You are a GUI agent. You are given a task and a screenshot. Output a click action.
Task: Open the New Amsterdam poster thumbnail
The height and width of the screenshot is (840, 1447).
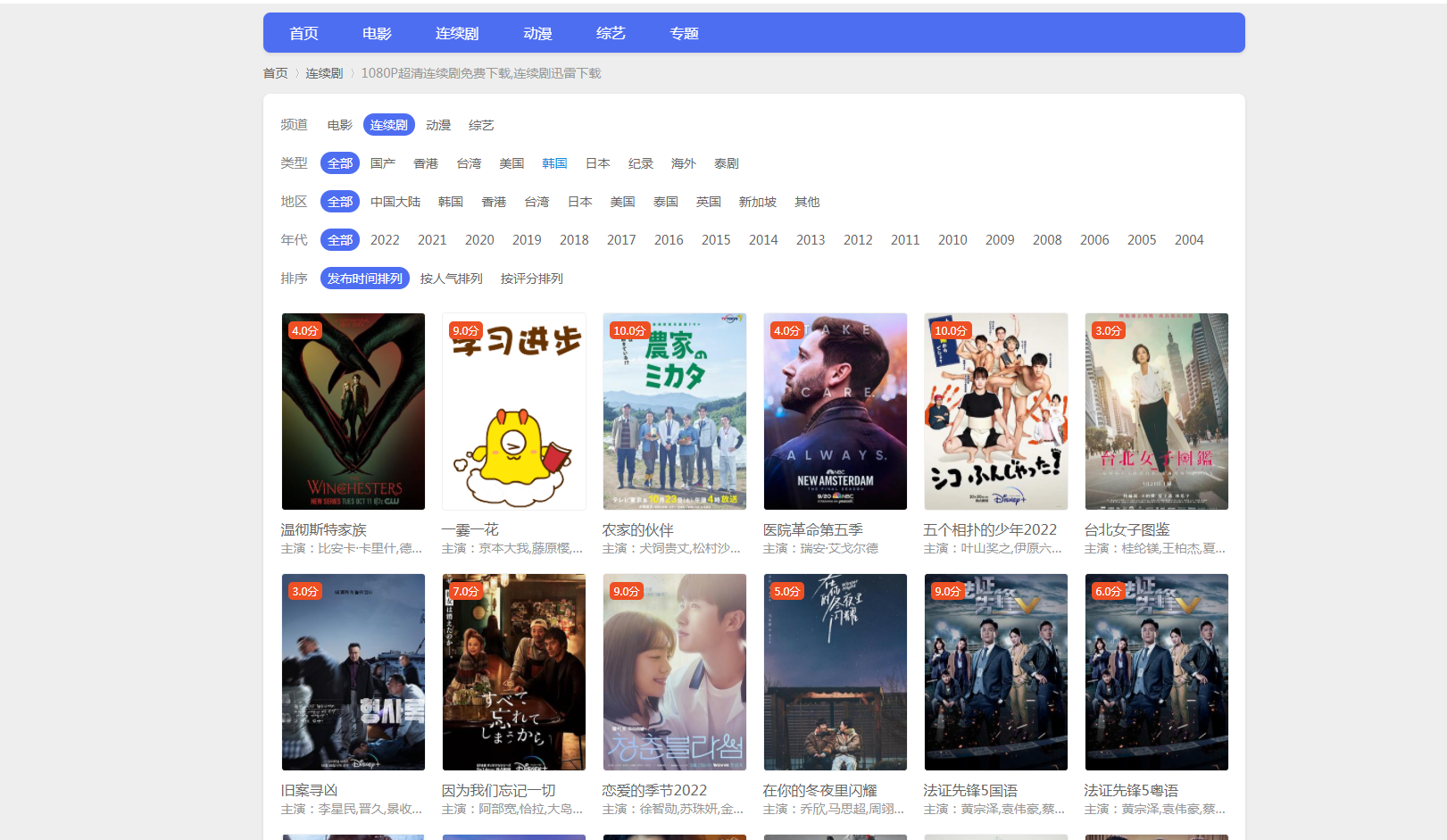pos(836,412)
